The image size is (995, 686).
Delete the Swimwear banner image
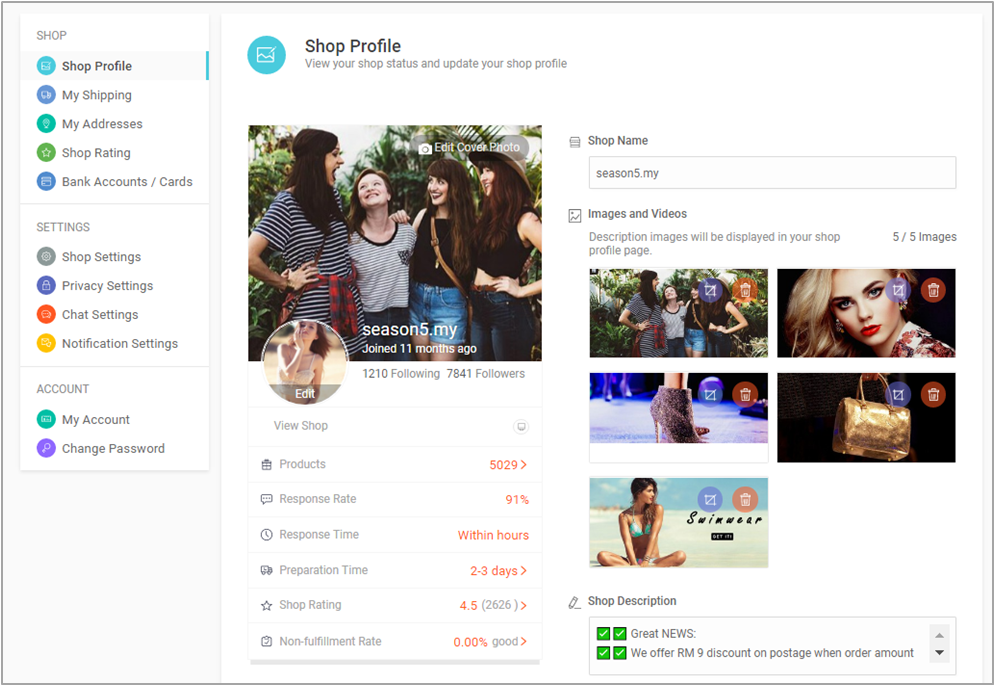pos(745,499)
